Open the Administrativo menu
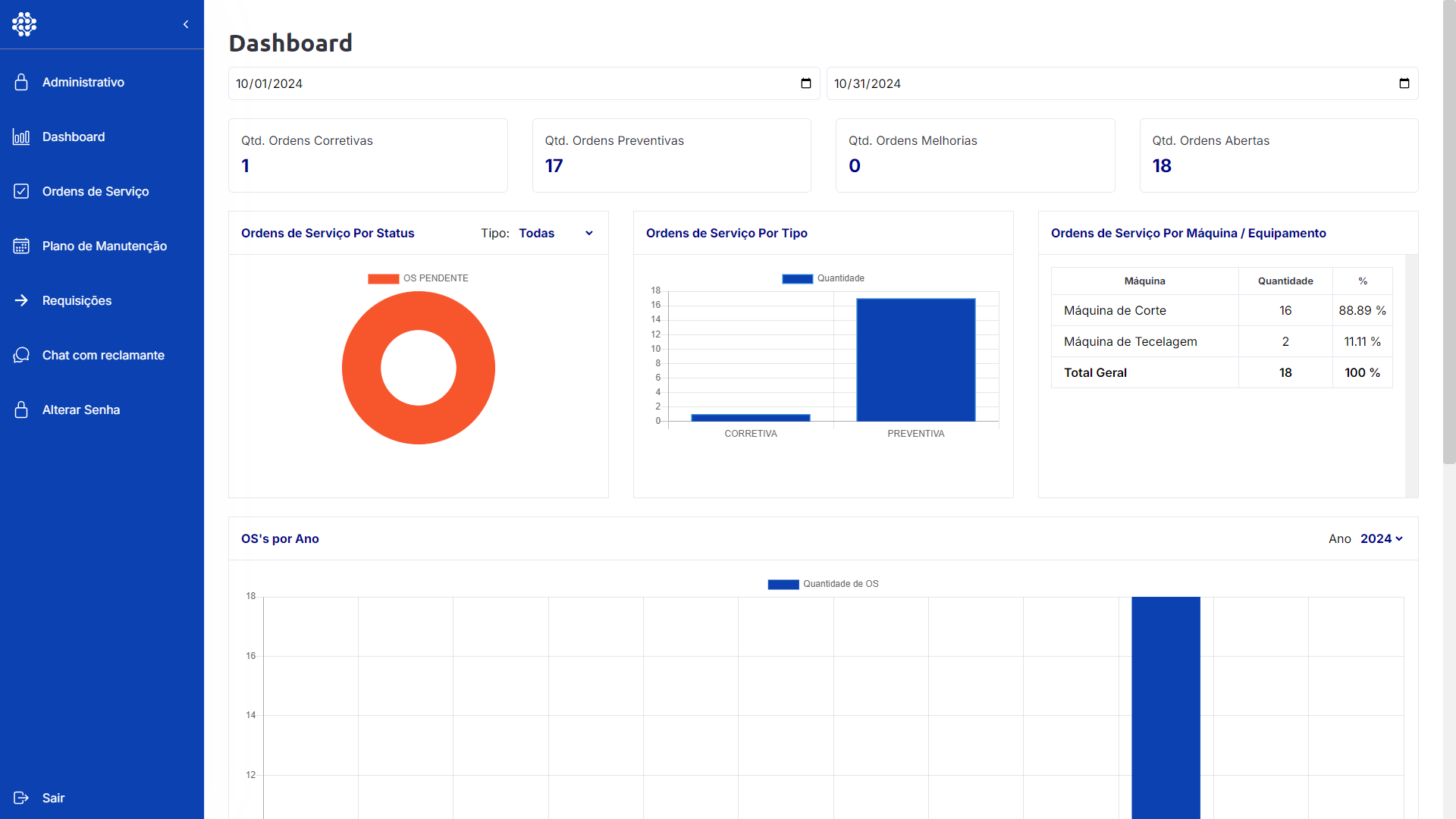 [x=102, y=82]
